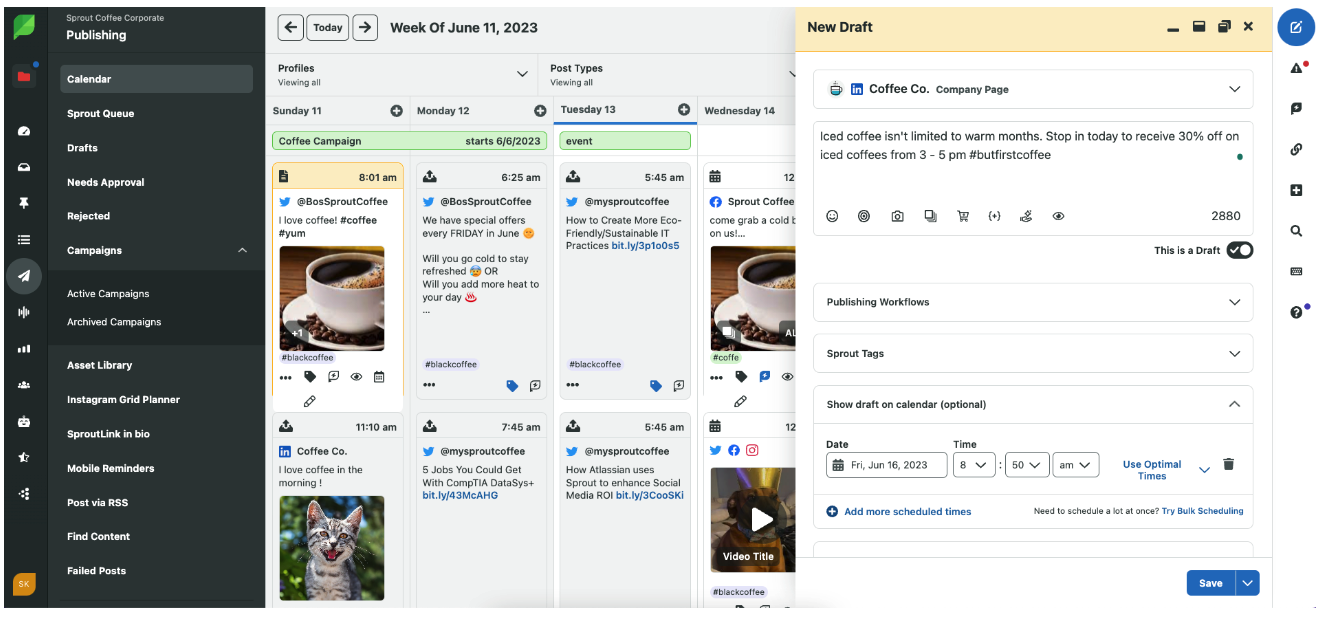
Task: Go to previous week with left arrow
Action: 290,27
